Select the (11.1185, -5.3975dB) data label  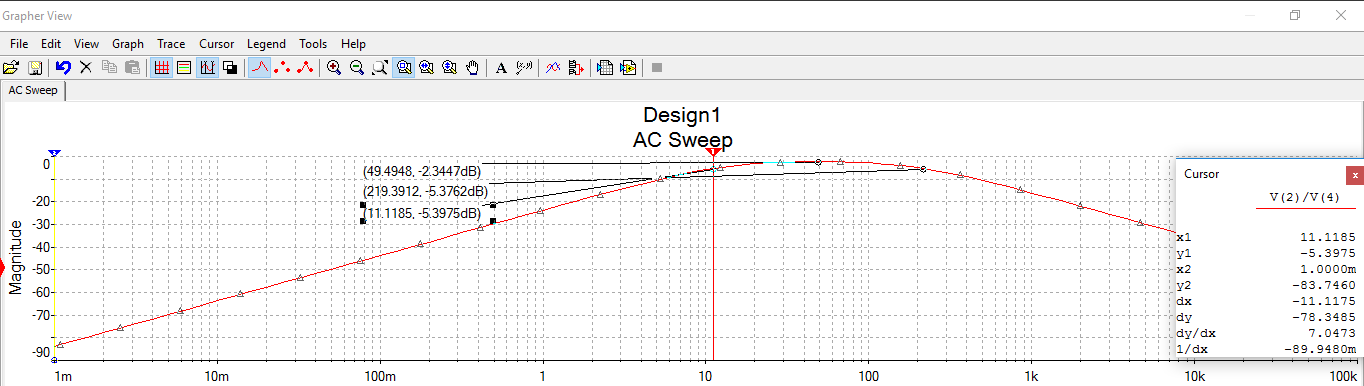click(x=423, y=213)
